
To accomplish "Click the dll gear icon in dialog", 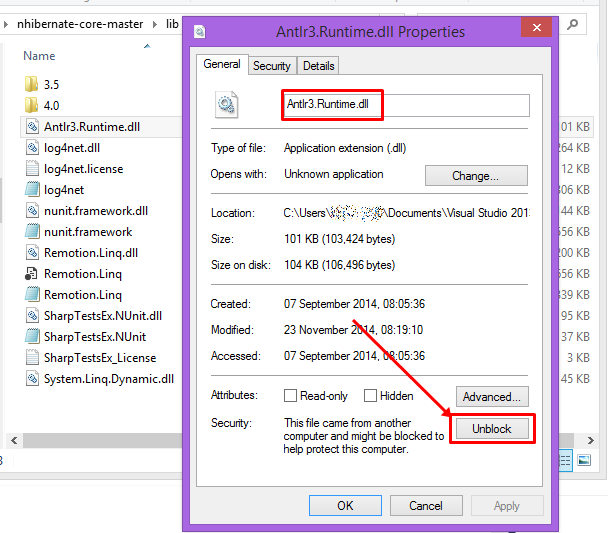I will point(226,104).
